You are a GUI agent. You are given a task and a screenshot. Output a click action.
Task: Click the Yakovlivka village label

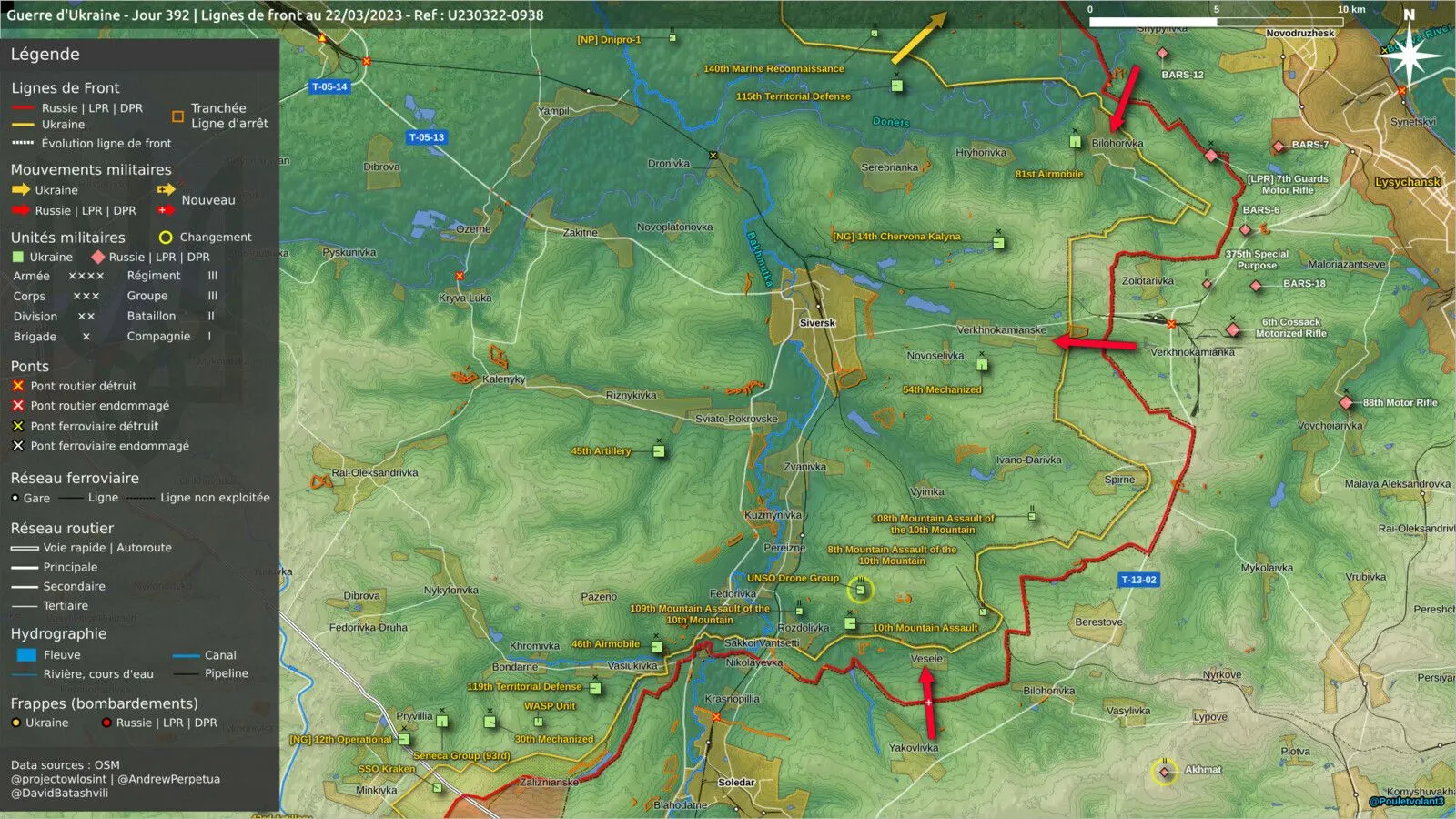click(x=914, y=748)
